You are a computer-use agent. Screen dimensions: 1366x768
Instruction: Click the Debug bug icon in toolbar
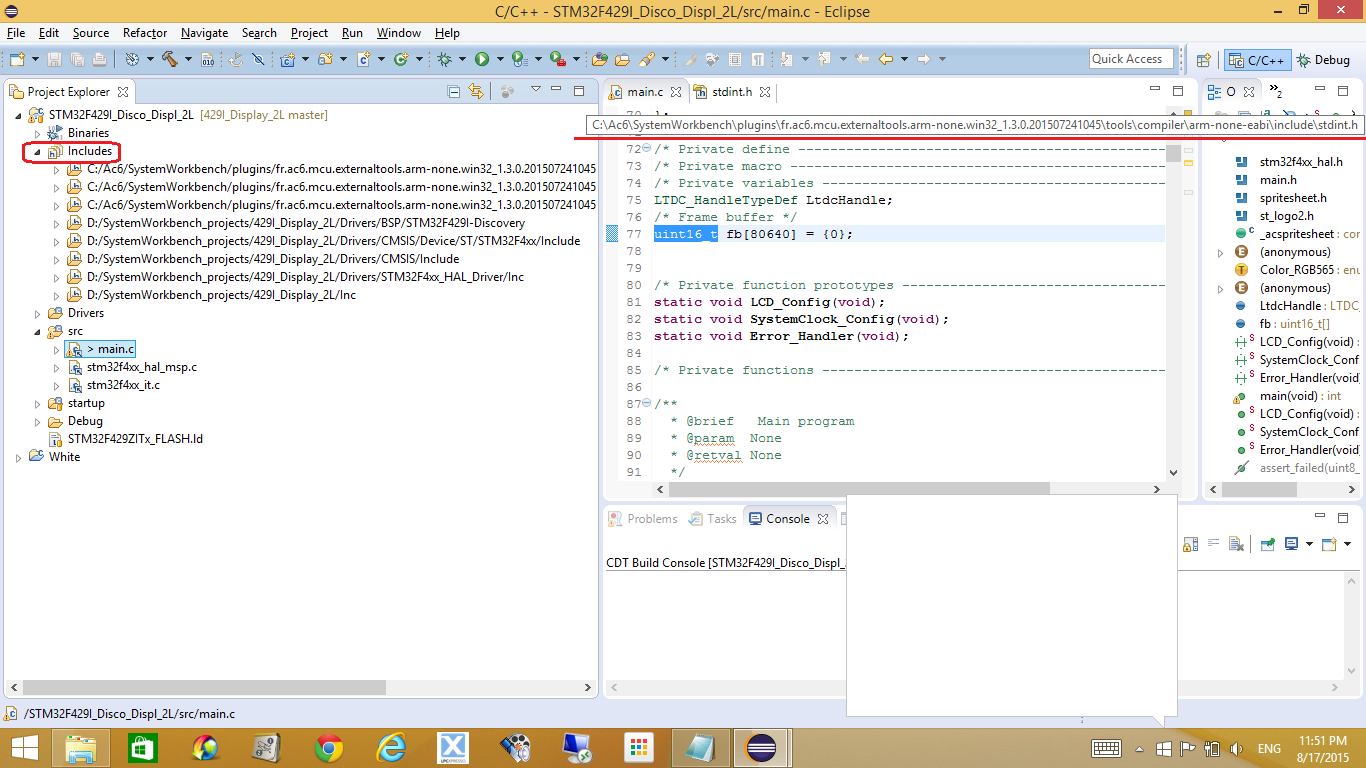(x=444, y=60)
